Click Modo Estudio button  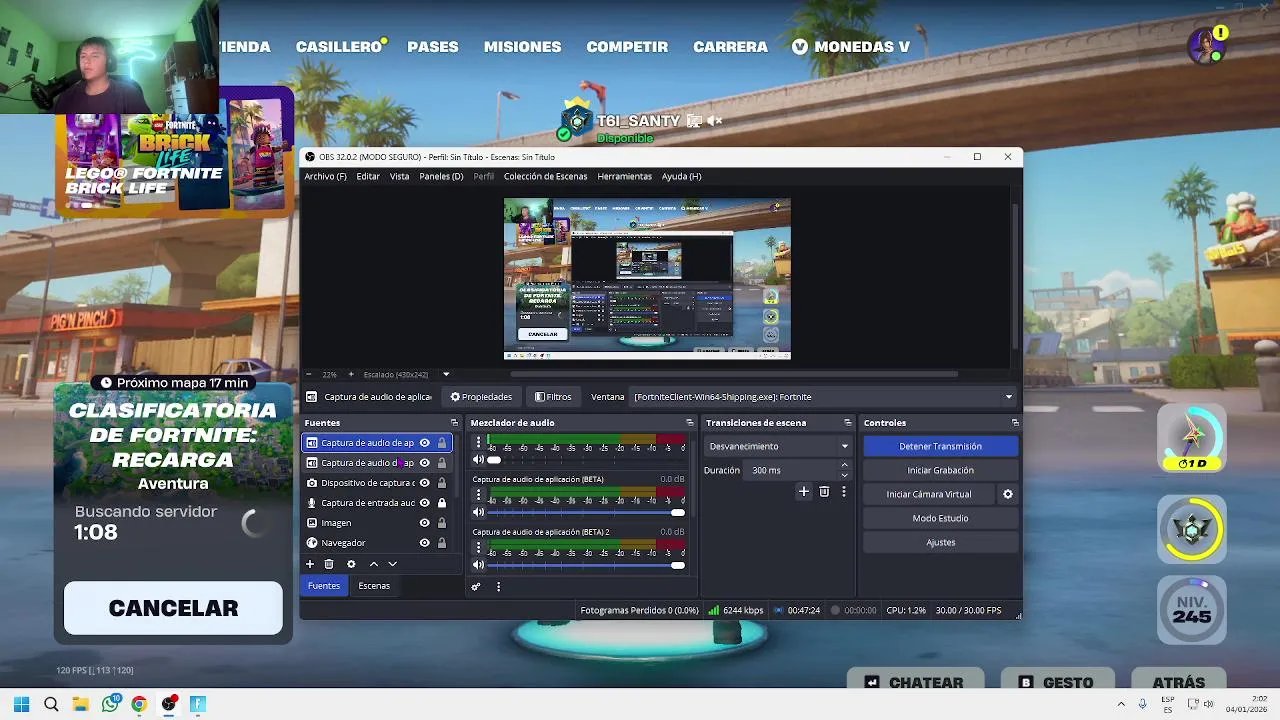[940, 518]
